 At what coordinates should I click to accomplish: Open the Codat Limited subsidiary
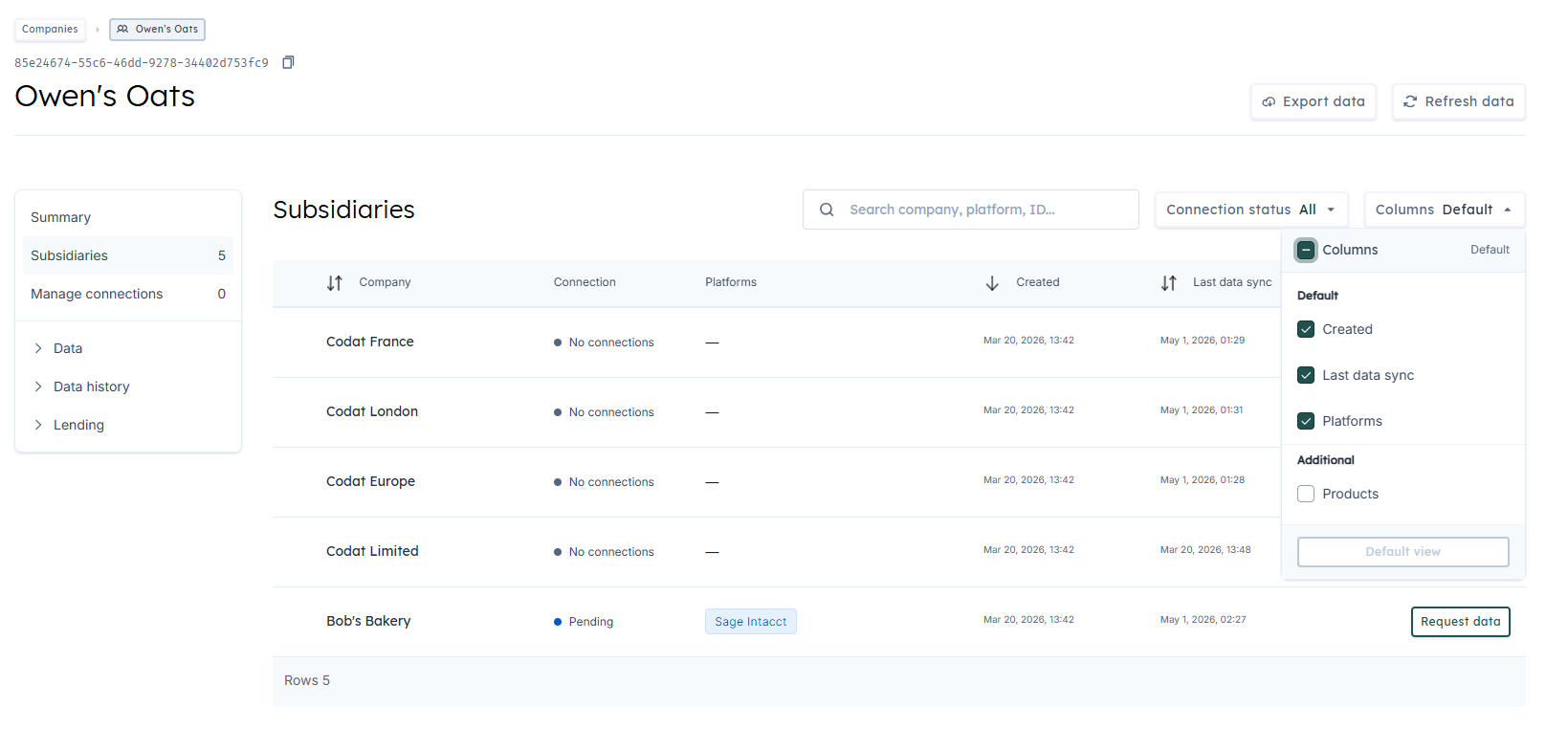tap(372, 551)
